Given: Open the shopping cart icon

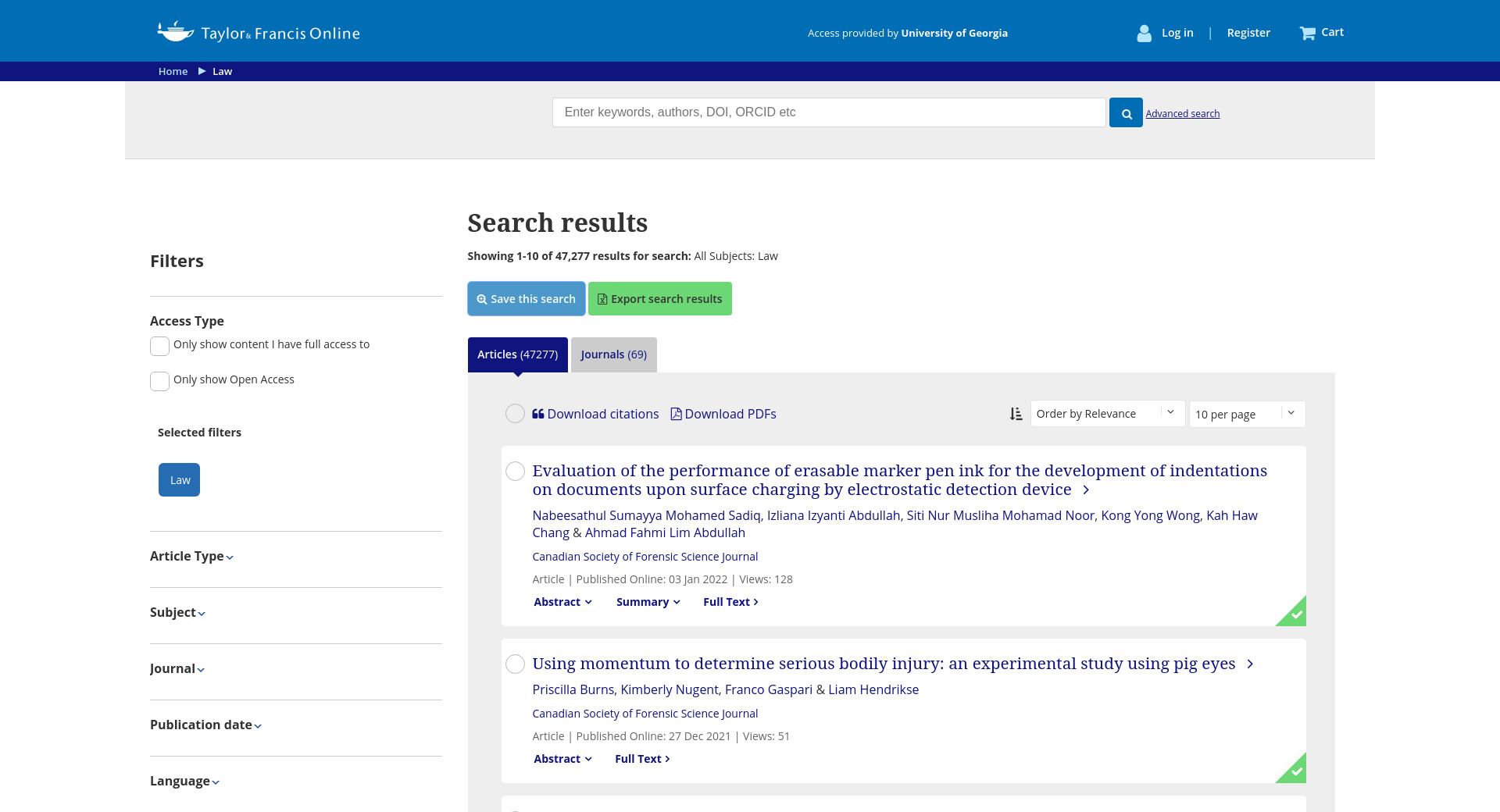Looking at the screenshot, I should click(x=1307, y=33).
